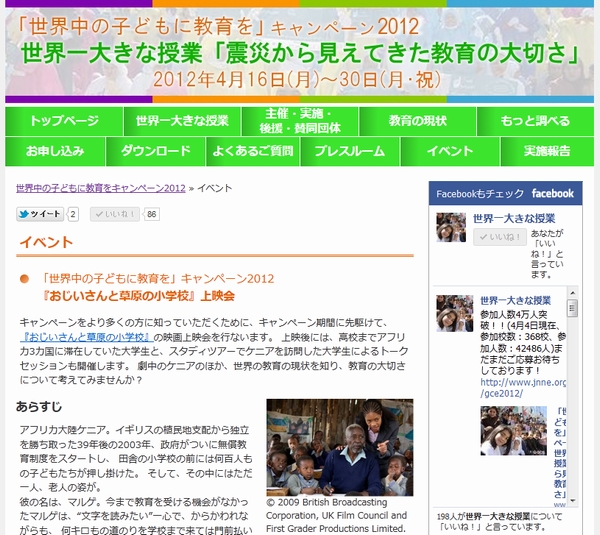Click the Facebook feed scrollbar thumb

point(572,308)
